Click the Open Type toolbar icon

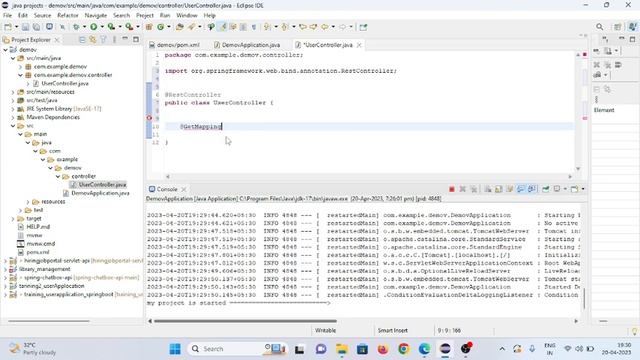click(180, 27)
